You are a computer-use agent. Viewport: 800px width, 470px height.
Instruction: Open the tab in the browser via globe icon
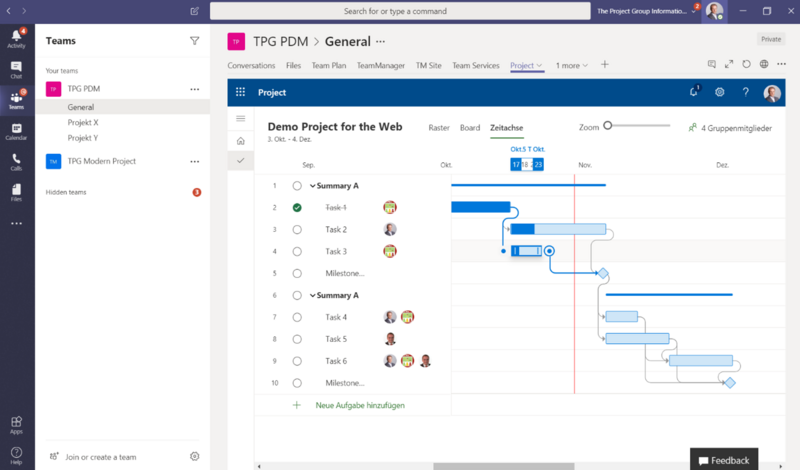point(764,64)
